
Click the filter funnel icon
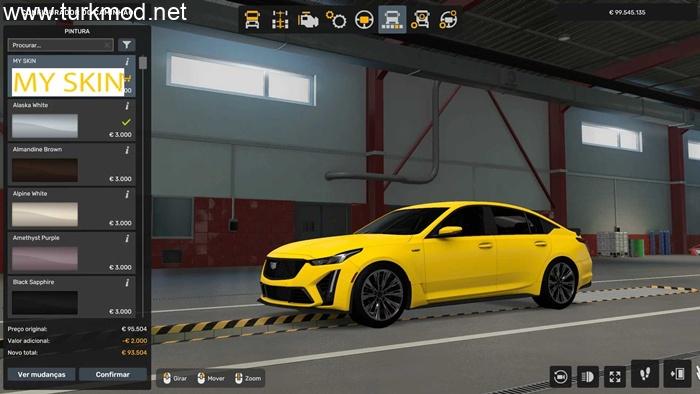tap(127, 45)
